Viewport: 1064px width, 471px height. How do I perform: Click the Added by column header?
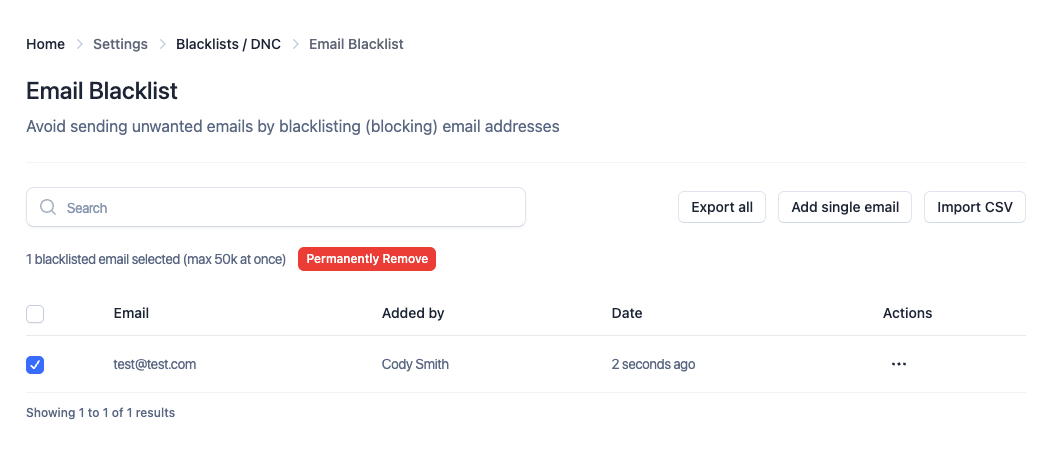tap(413, 313)
